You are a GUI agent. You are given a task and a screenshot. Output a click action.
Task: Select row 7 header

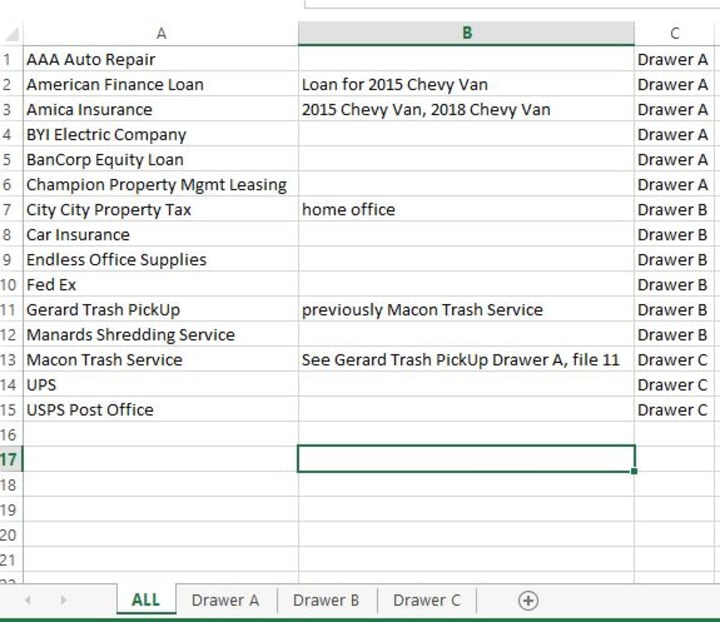point(10,209)
